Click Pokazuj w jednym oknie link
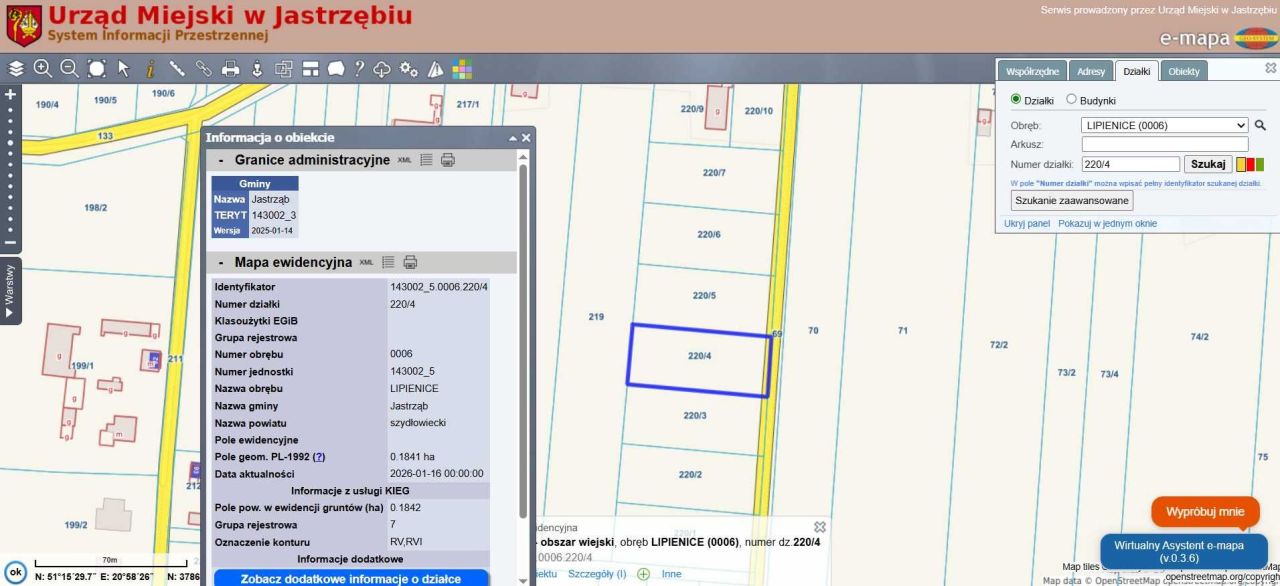Screen dimensions: 1280x586 1107,224
